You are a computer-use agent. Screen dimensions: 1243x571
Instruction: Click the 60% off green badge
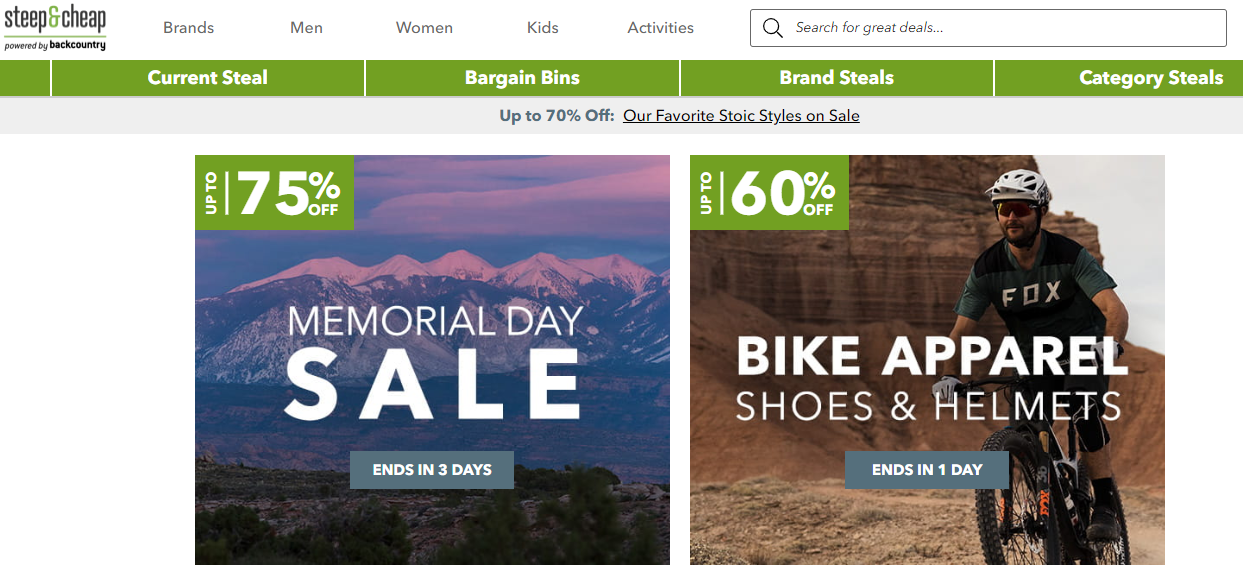pos(769,192)
